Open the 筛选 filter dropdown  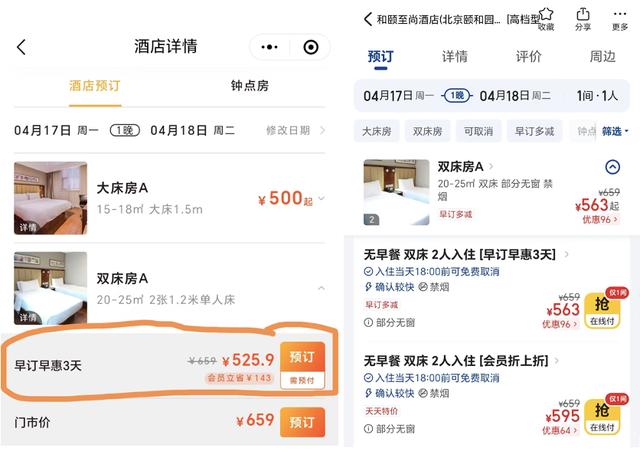click(615, 131)
